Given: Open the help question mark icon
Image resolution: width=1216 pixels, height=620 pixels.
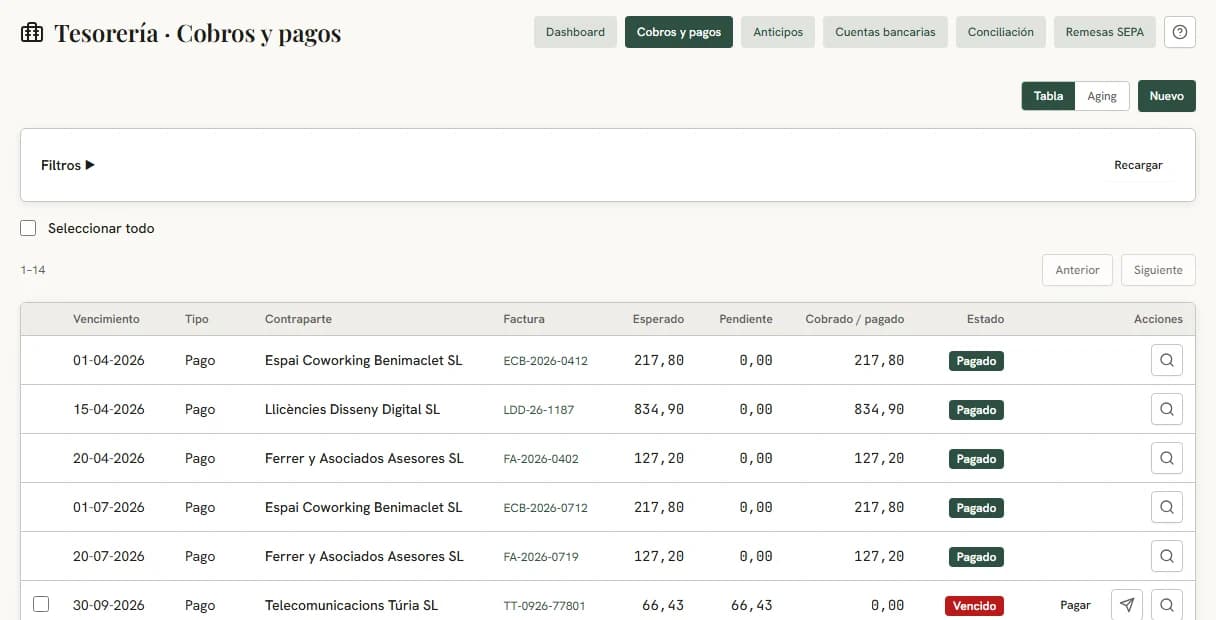Looking at the screenshot, I should pos(1180,32).
